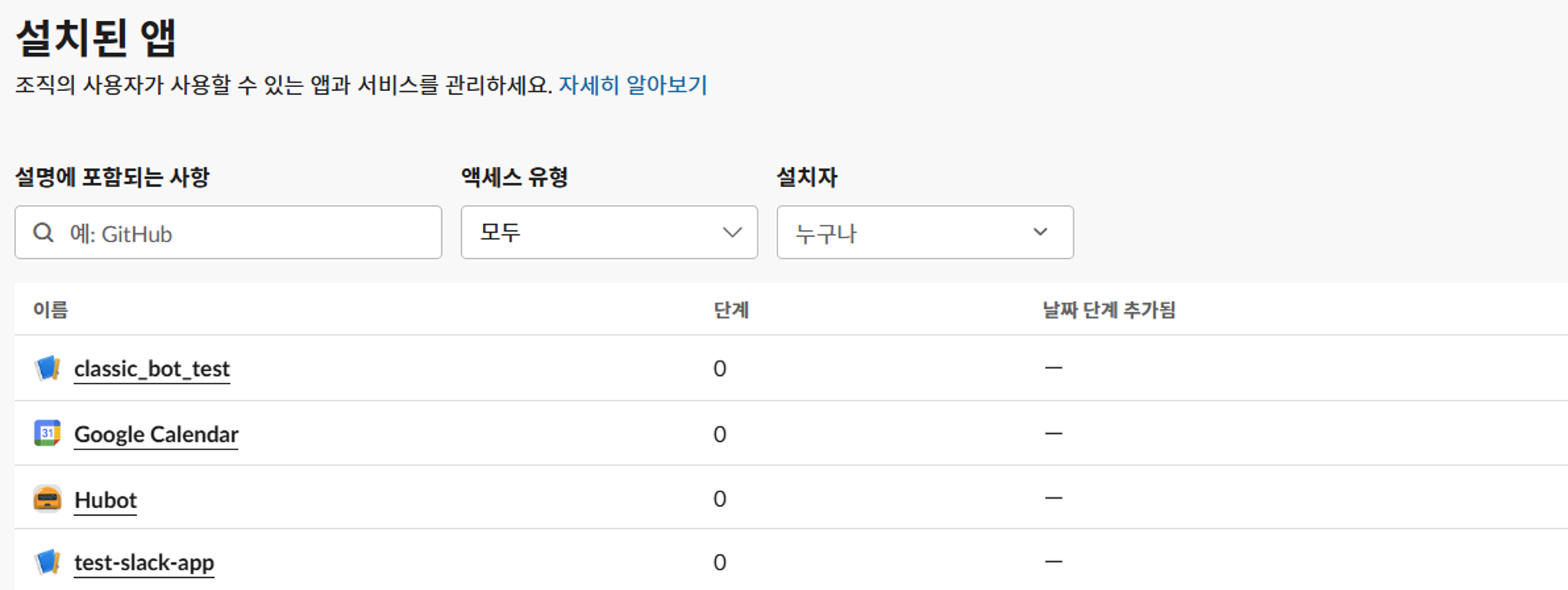The height and width of the screenshot is (590, 1568).
Task: Expand the 액세스 유형 dropdown showing 모두
Action: (609, 232)
